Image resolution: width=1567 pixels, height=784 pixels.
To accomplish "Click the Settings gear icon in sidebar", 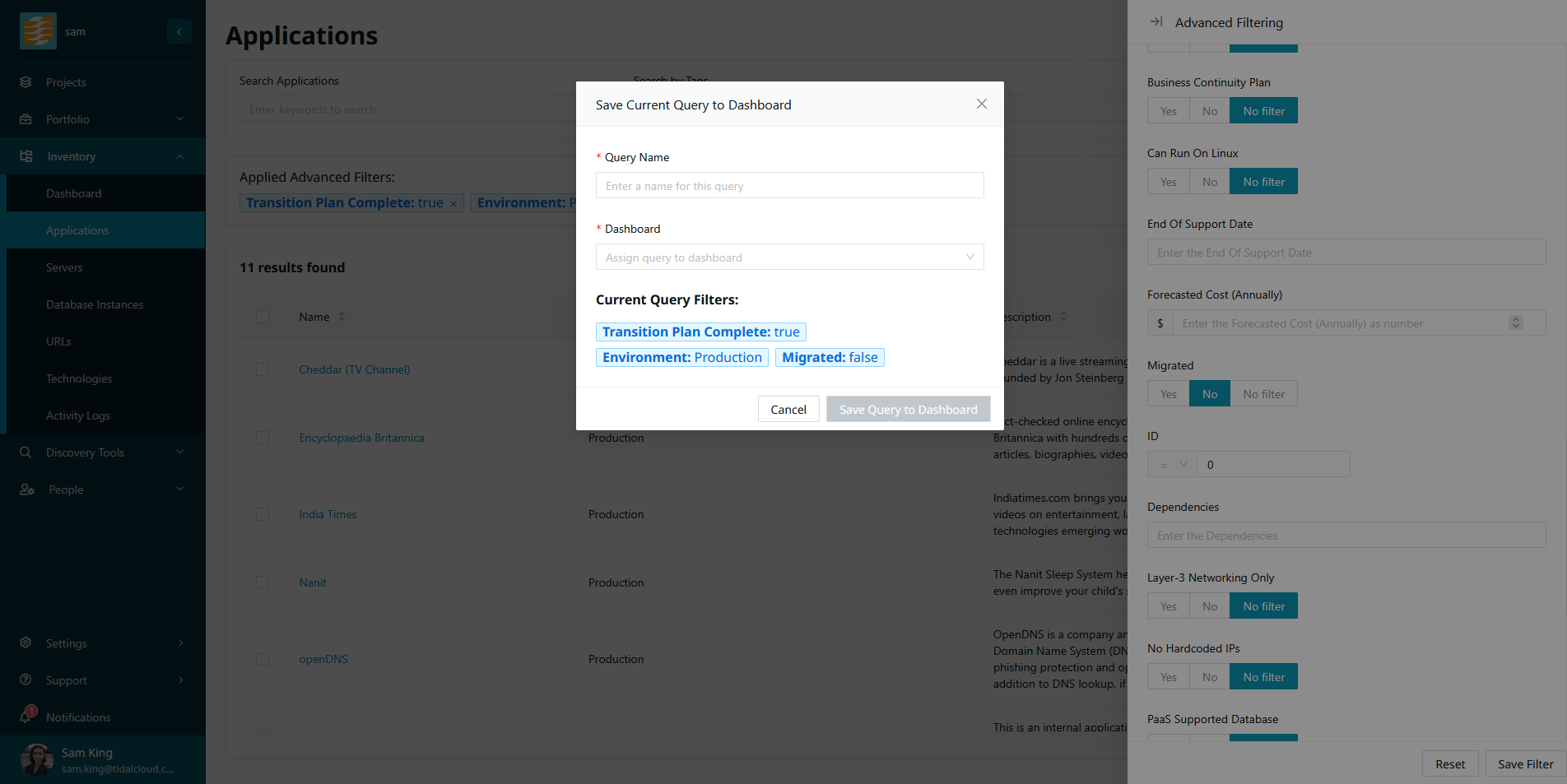I will pos(26,643).
